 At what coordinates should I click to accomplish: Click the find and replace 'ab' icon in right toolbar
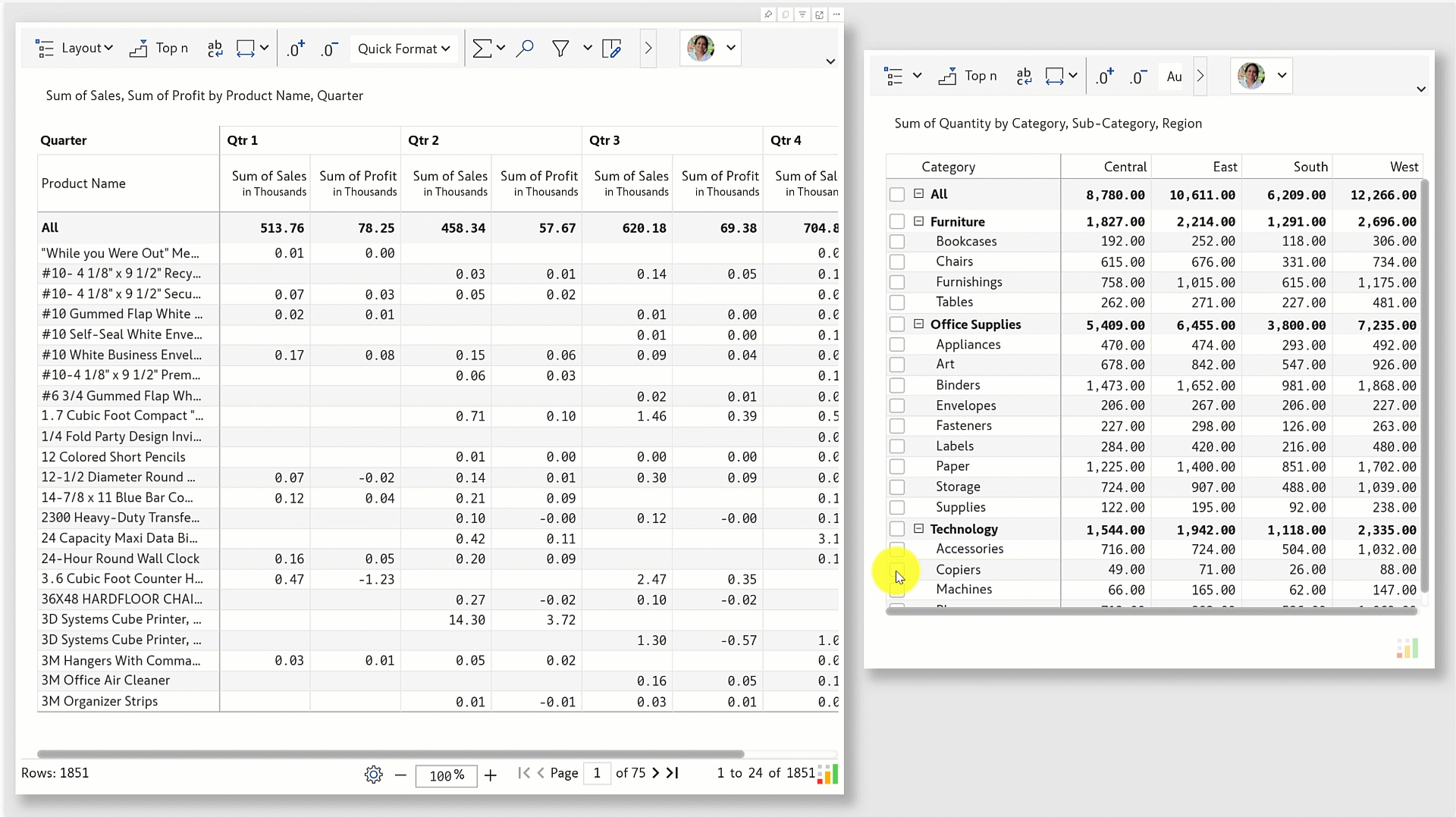pyautogui.click(x=1024, y=77)
